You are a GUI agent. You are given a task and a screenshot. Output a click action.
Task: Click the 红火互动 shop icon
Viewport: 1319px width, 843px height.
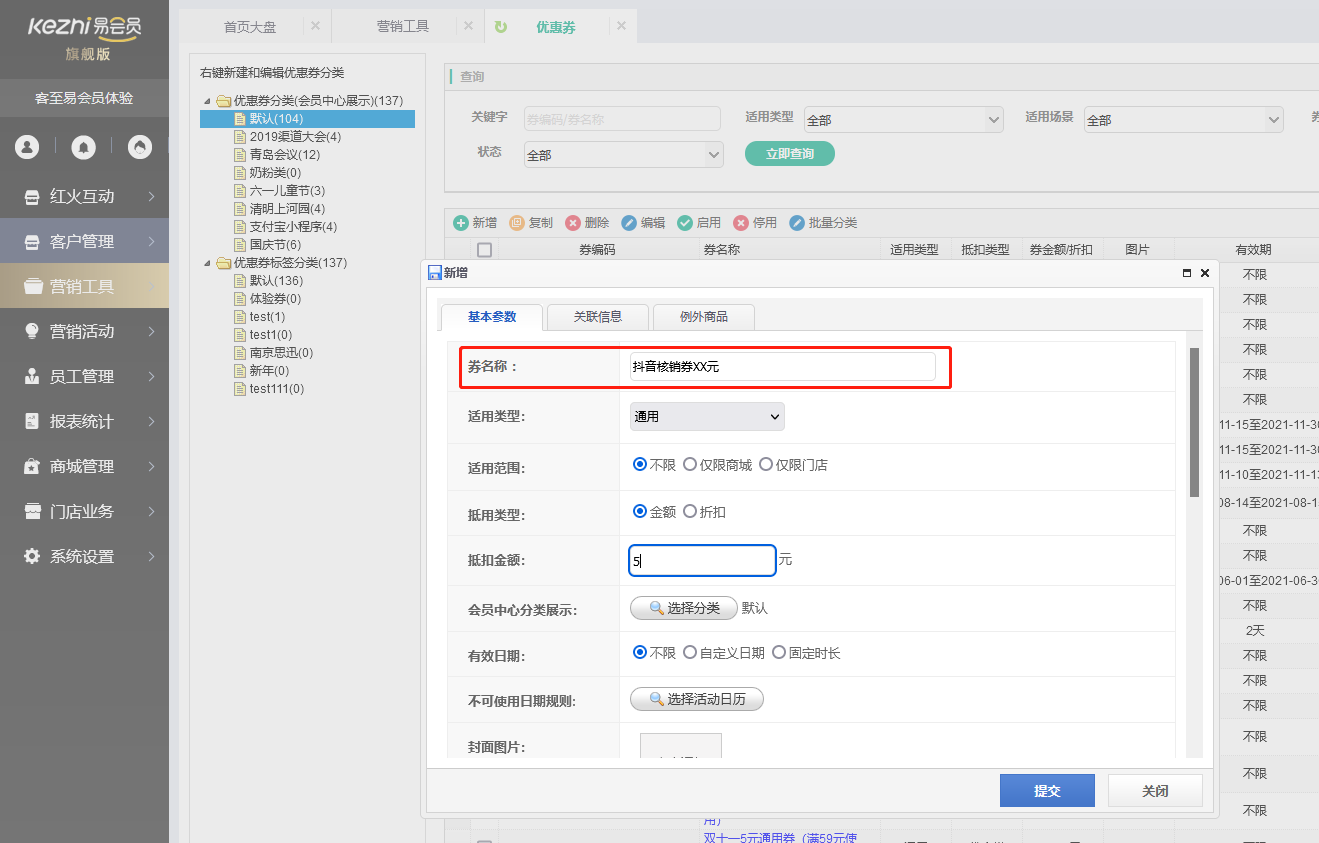coord(33,197)
